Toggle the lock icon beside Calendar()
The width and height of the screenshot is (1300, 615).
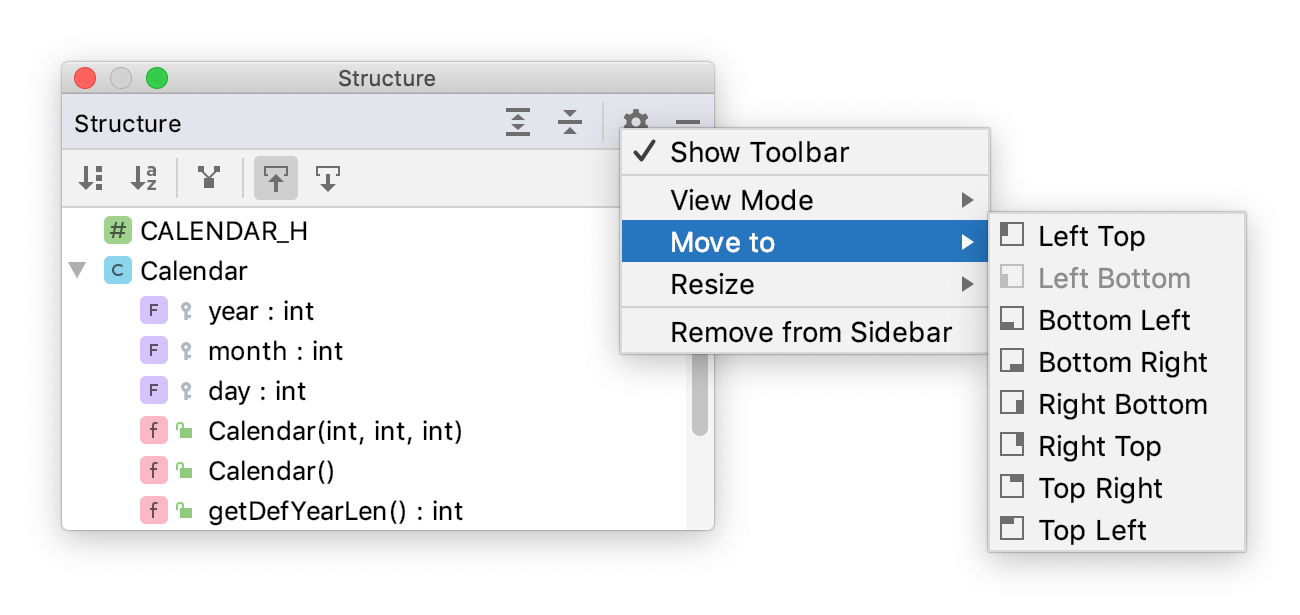183,470
